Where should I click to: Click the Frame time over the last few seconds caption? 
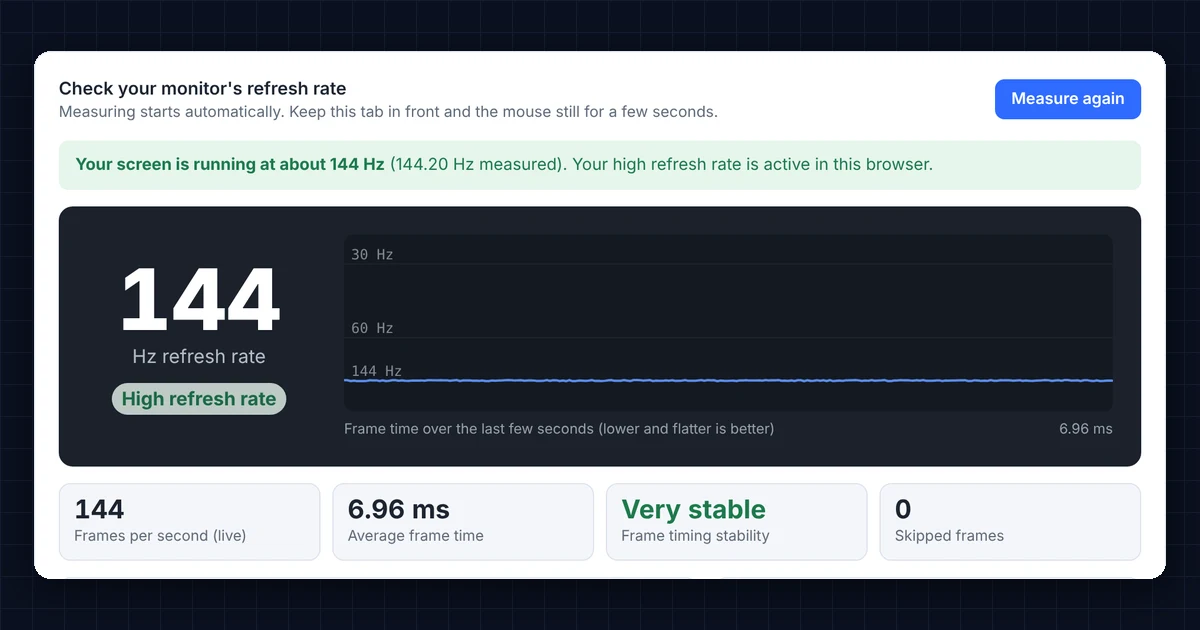[x=559, y=429]
